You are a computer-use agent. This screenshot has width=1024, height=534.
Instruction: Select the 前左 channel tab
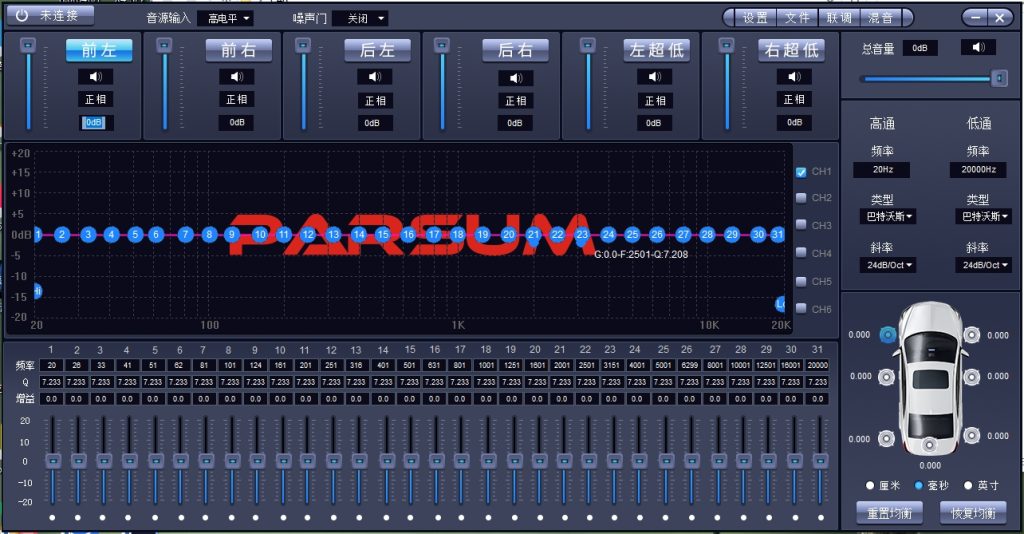tap(99, 50)
